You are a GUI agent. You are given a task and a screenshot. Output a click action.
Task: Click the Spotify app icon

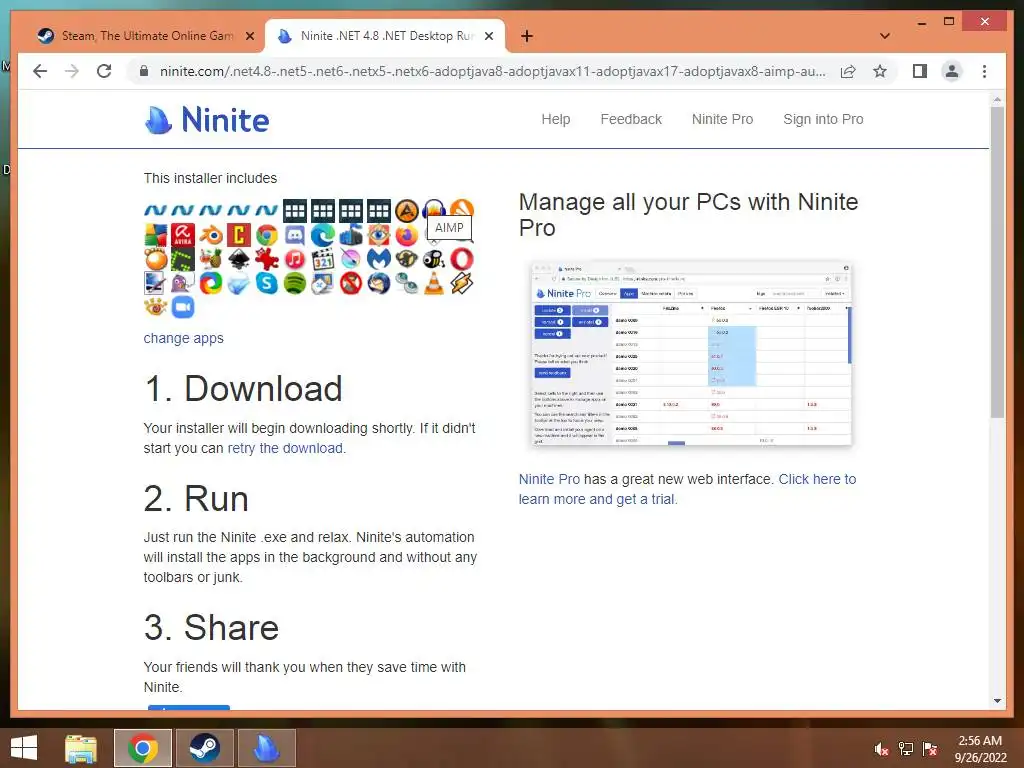[x=295, y=283]
